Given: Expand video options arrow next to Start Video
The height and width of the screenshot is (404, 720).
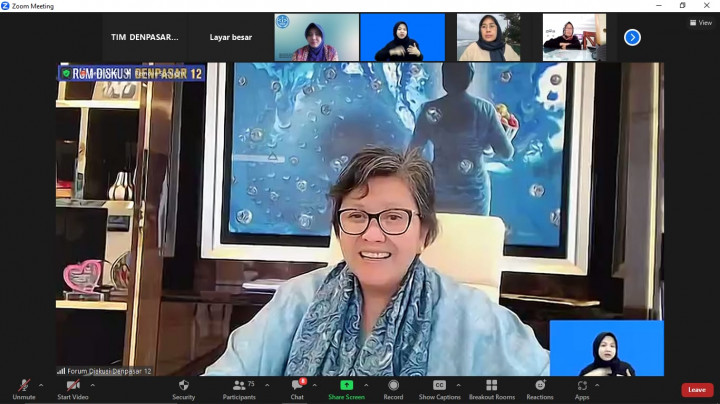Looking at the screenshot, I should pos(92,385).
